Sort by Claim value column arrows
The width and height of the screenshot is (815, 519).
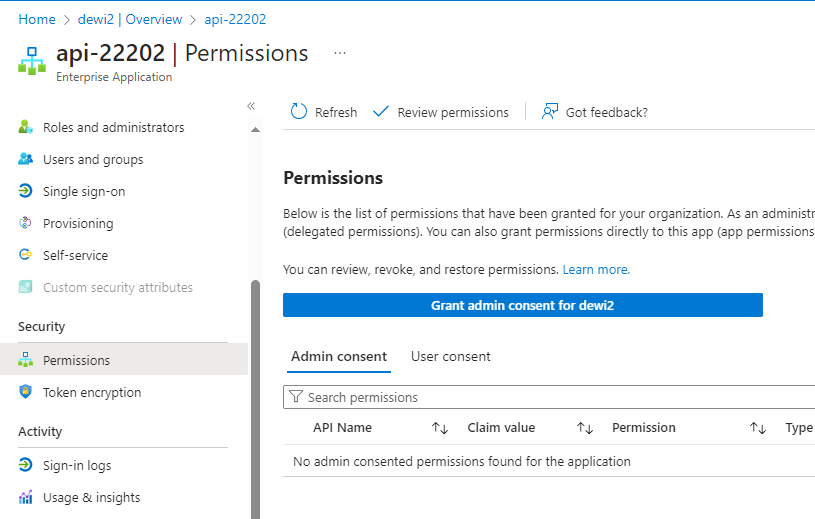pyautogui.click(x=585, y=428)
